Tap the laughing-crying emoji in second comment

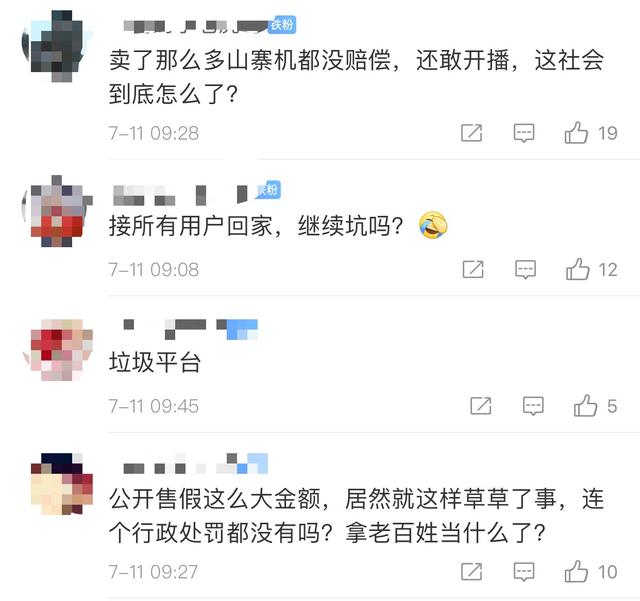click(x=433, y=225)
